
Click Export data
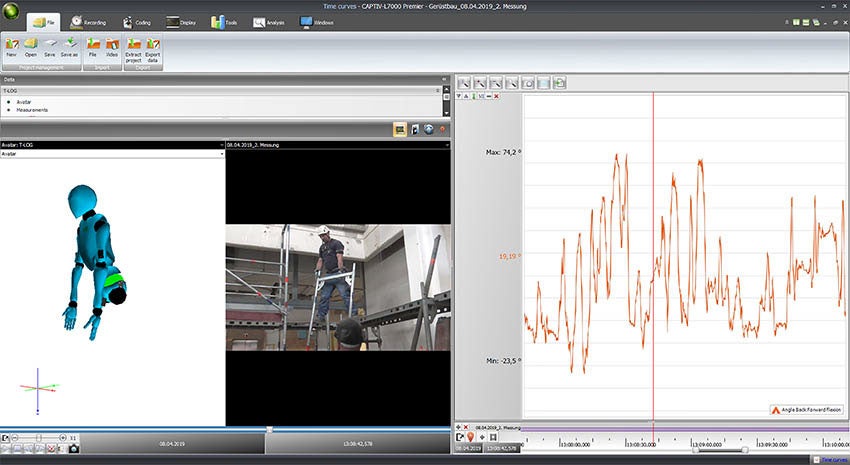pyautogui.click(x=153, y=50)
